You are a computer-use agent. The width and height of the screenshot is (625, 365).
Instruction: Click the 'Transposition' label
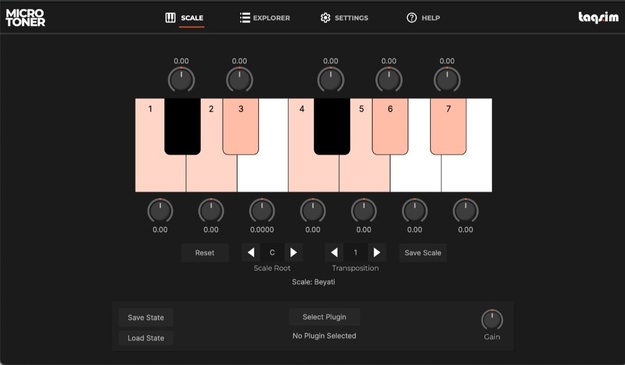(356, 268)
